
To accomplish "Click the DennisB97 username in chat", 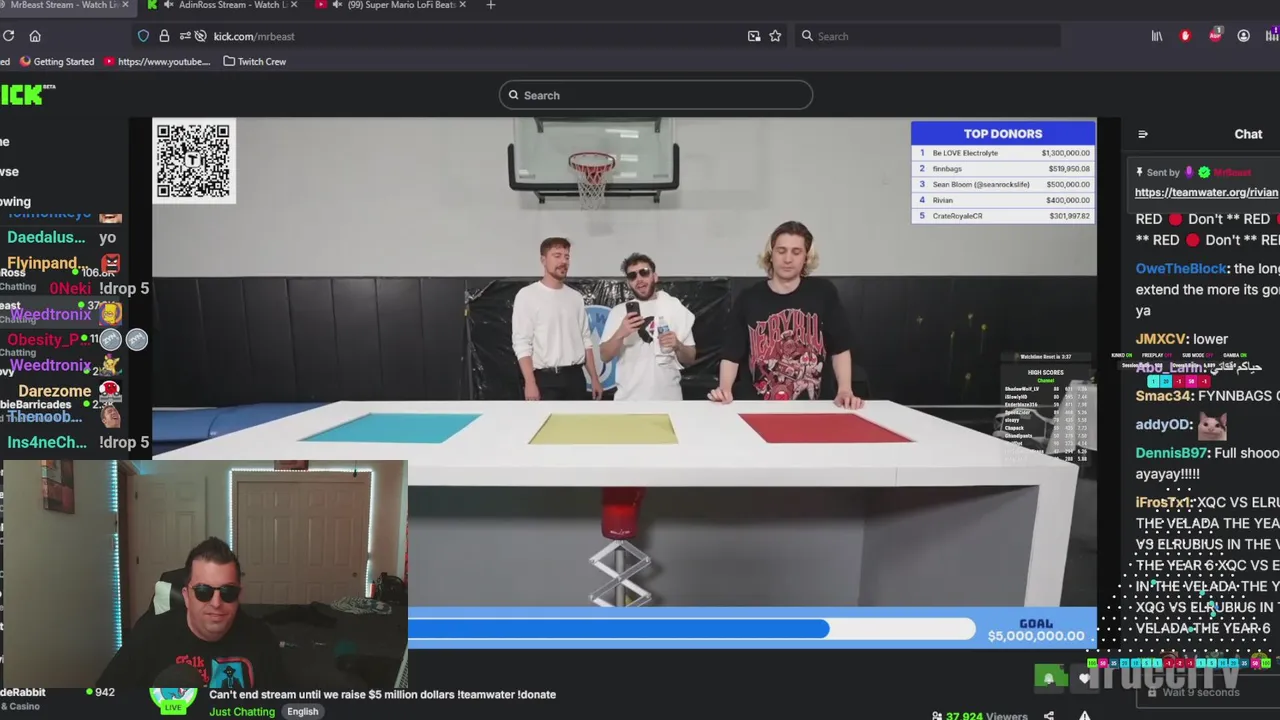I will pyautogui.click(x=1171, y=453).
